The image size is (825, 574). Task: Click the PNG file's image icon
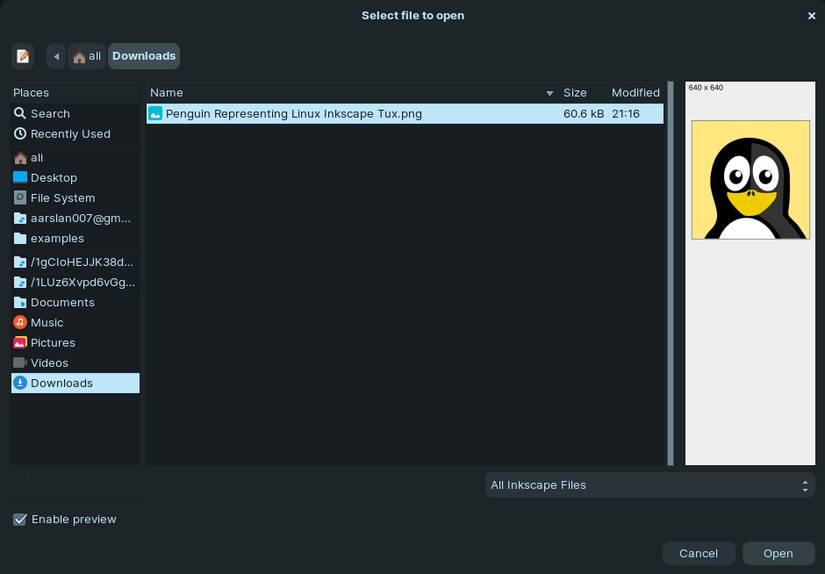click(x=155, y=114)
